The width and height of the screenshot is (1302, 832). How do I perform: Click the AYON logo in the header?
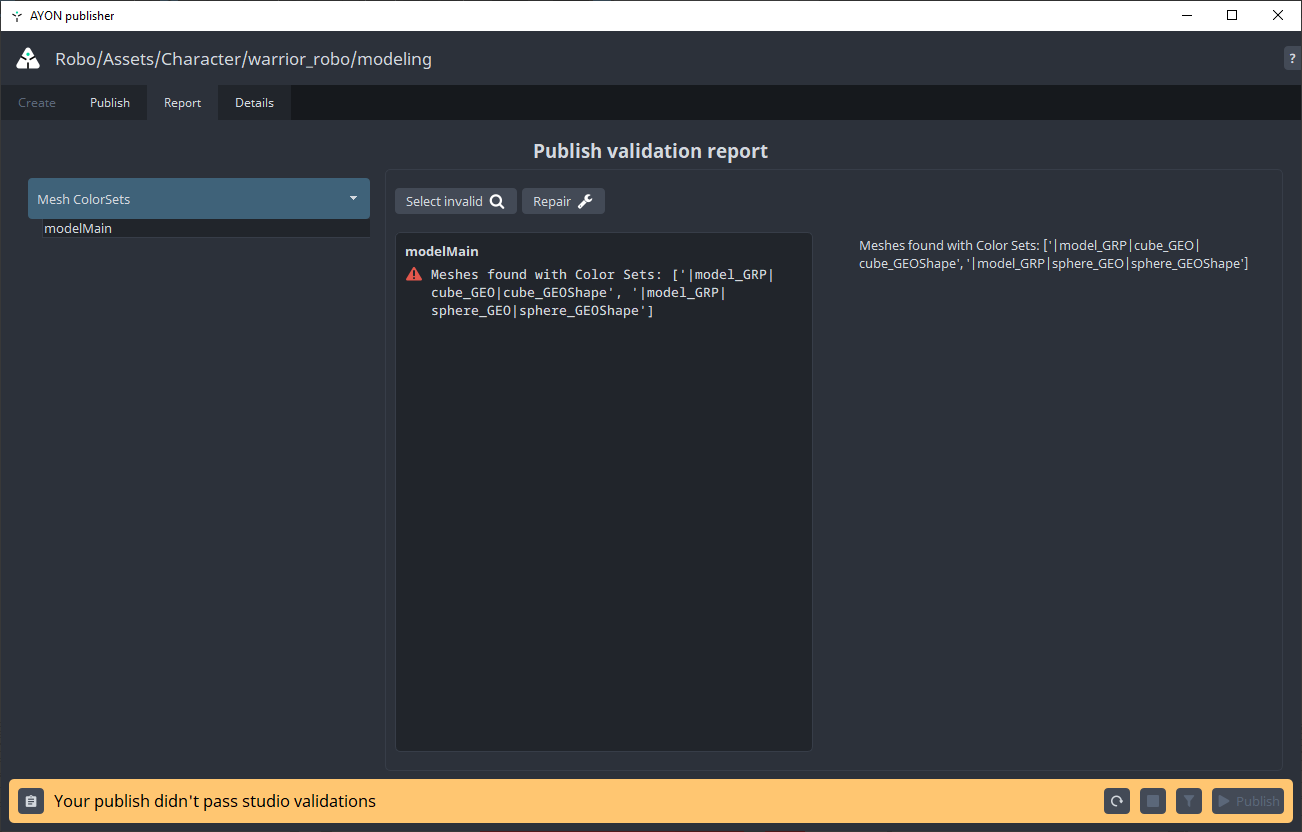(28, 59)
